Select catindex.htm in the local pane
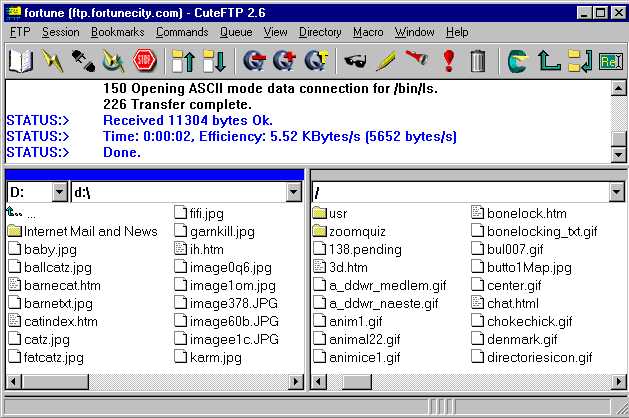The height and width of the screenshot is (418, 629). pyautogui.click(x=60, y=321)
